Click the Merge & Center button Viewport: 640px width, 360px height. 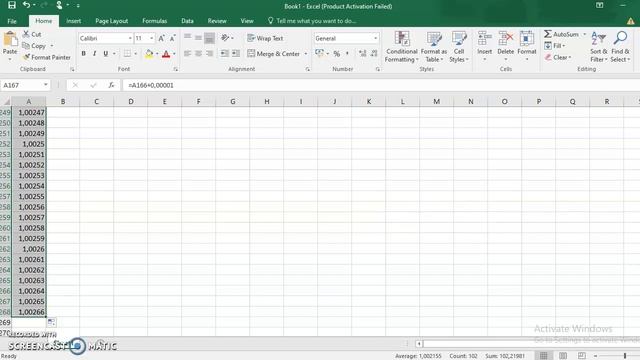(274, 53)
